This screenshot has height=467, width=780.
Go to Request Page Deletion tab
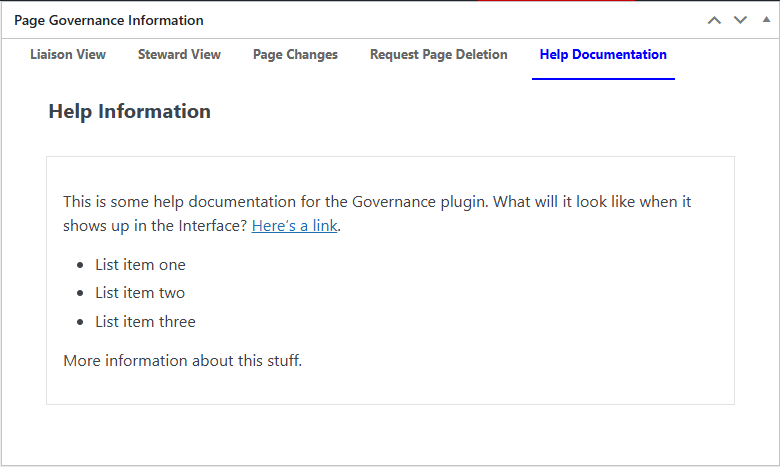point(438,55)
